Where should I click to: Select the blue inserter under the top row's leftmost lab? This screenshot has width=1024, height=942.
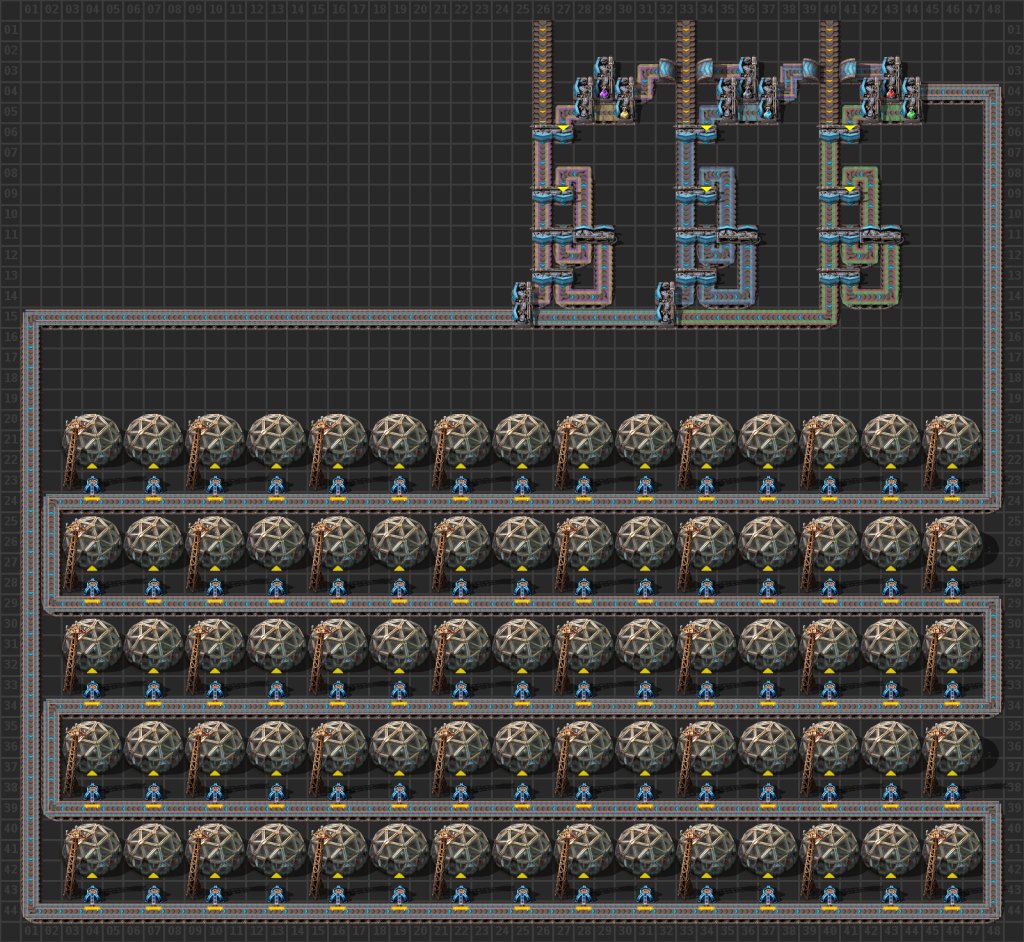click(92, 485)
